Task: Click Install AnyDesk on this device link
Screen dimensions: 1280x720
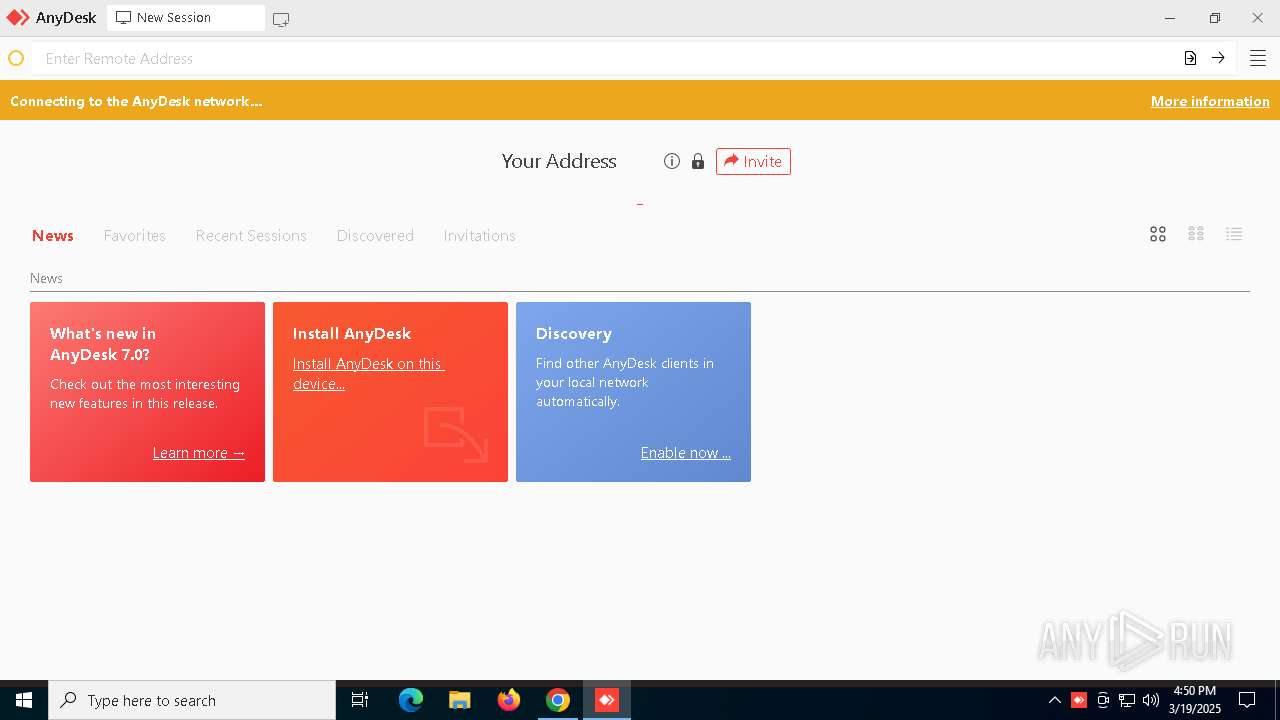Action: tap(369, 374)
